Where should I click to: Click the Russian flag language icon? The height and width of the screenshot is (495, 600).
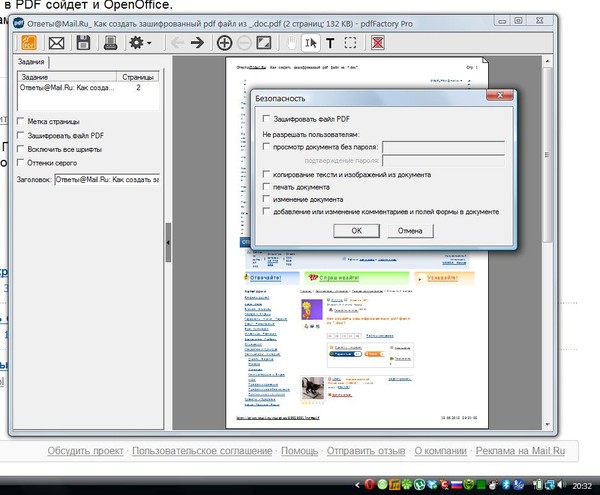[x=456, y=485]
